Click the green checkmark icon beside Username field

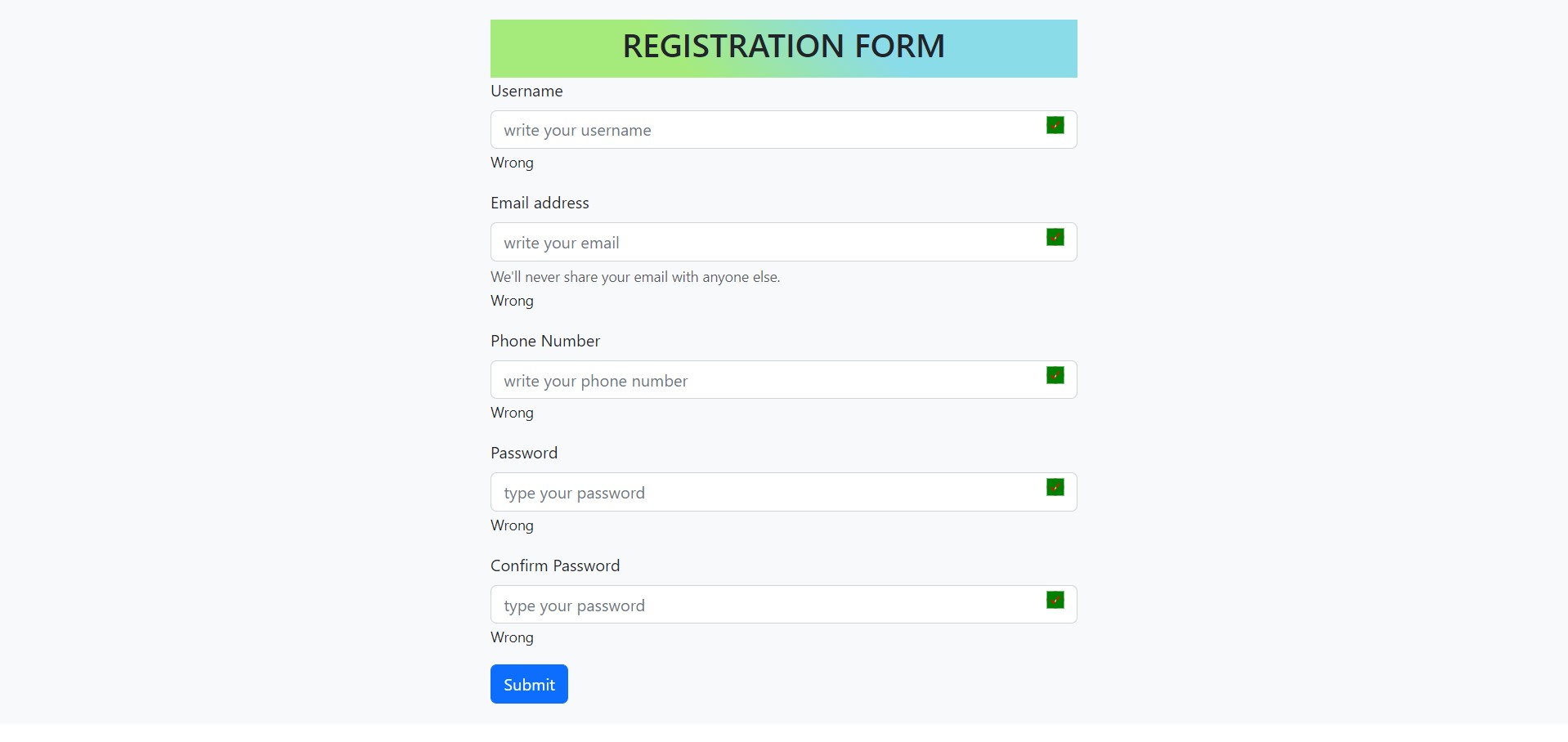1055,126
